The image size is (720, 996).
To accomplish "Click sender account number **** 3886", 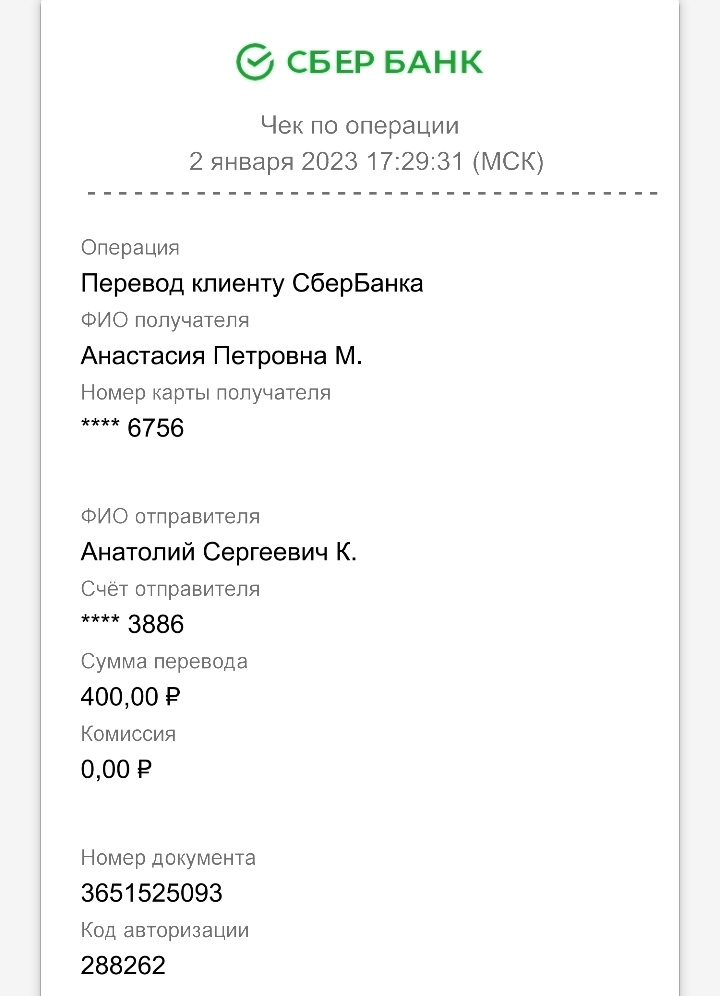I will point(132,624).
